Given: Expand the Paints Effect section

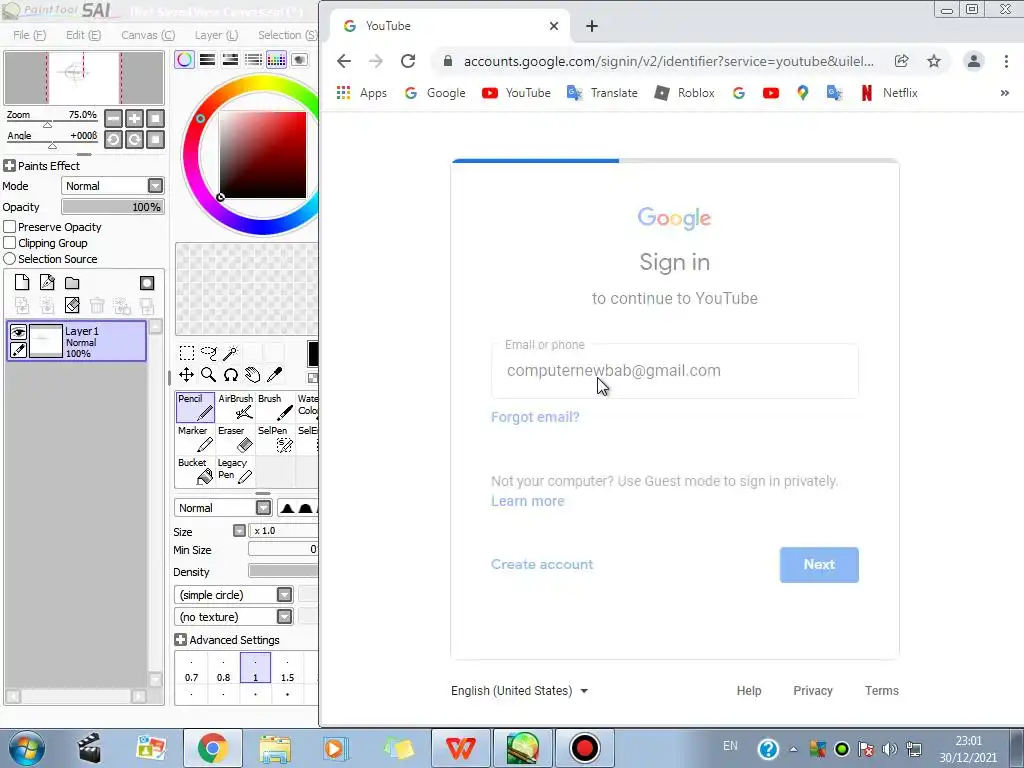Looking at the screenshot, I should coord(9,166).
